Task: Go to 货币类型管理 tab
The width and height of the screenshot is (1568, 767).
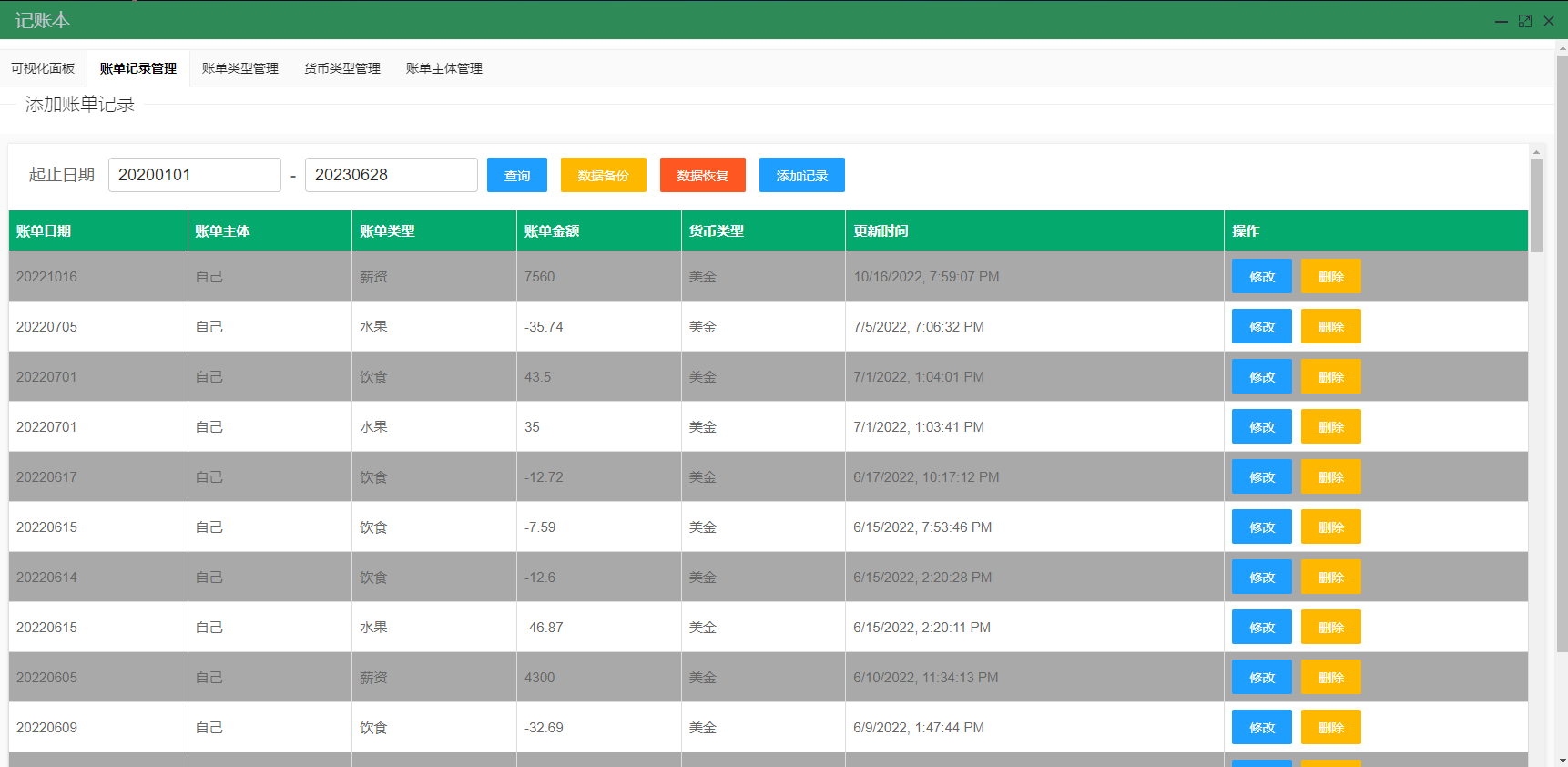Action: point(342,68)
